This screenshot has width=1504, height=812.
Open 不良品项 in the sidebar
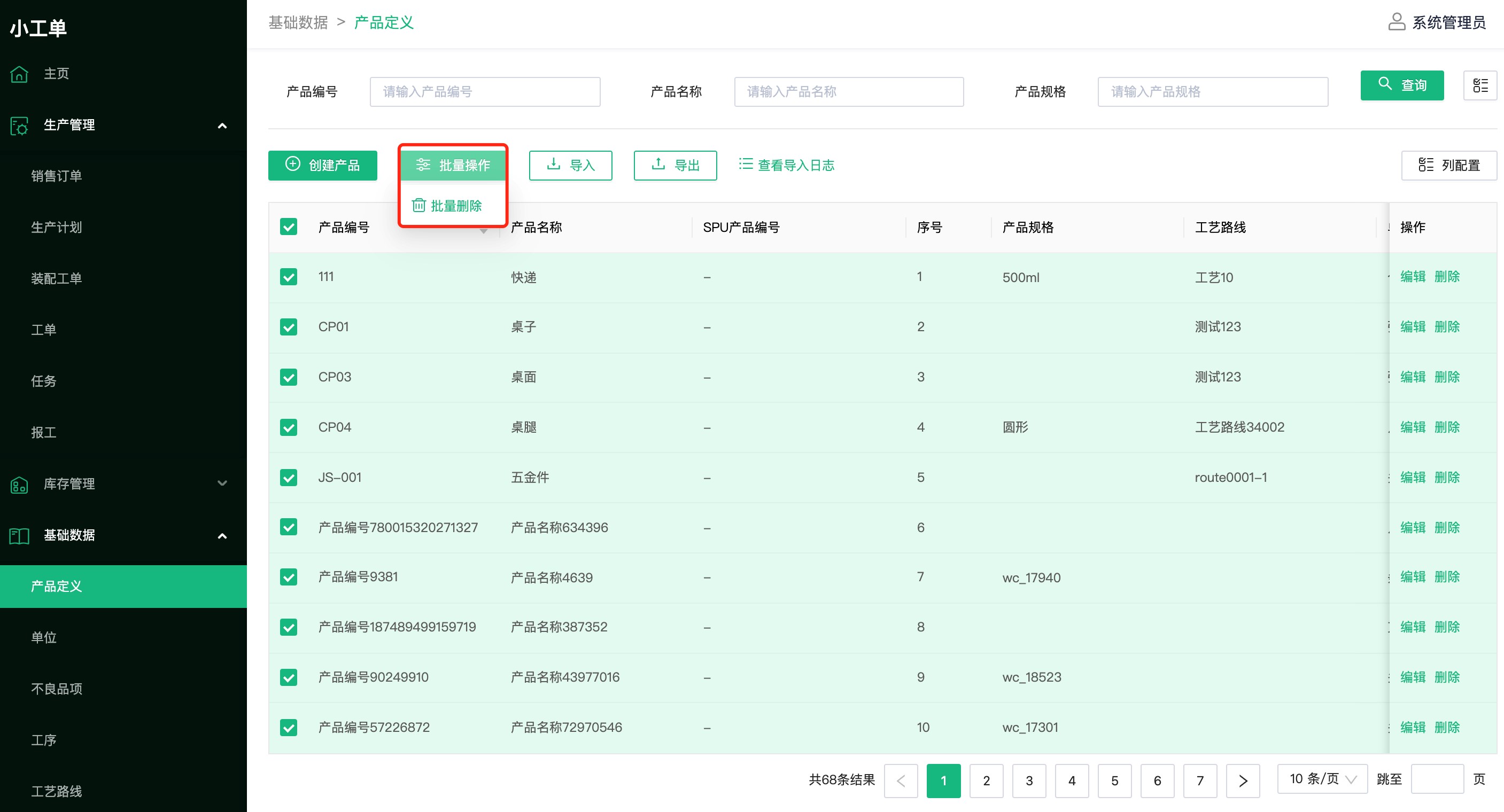(57, 689)
